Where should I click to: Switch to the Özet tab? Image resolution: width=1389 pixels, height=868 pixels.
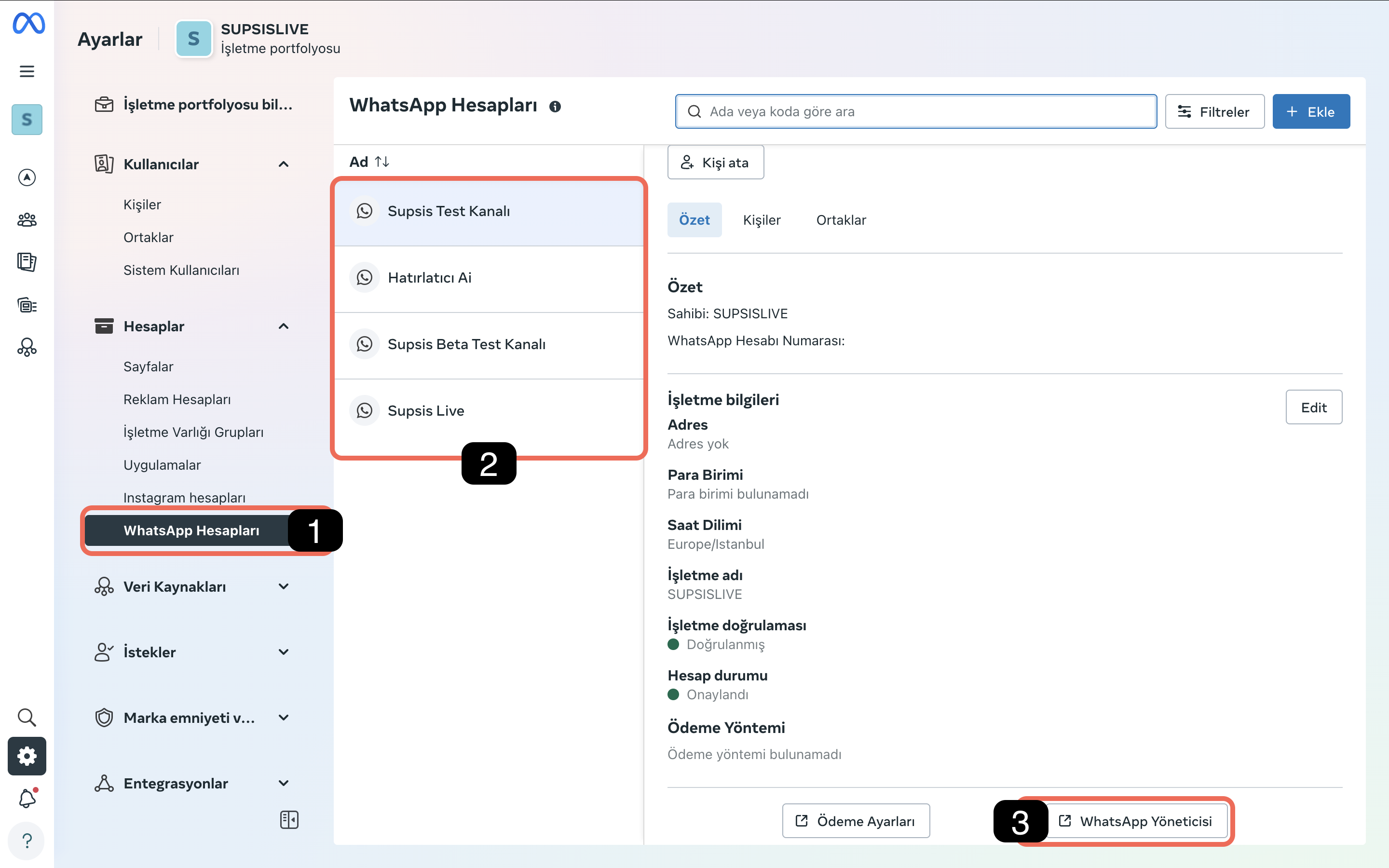click(x=694, y=220)
